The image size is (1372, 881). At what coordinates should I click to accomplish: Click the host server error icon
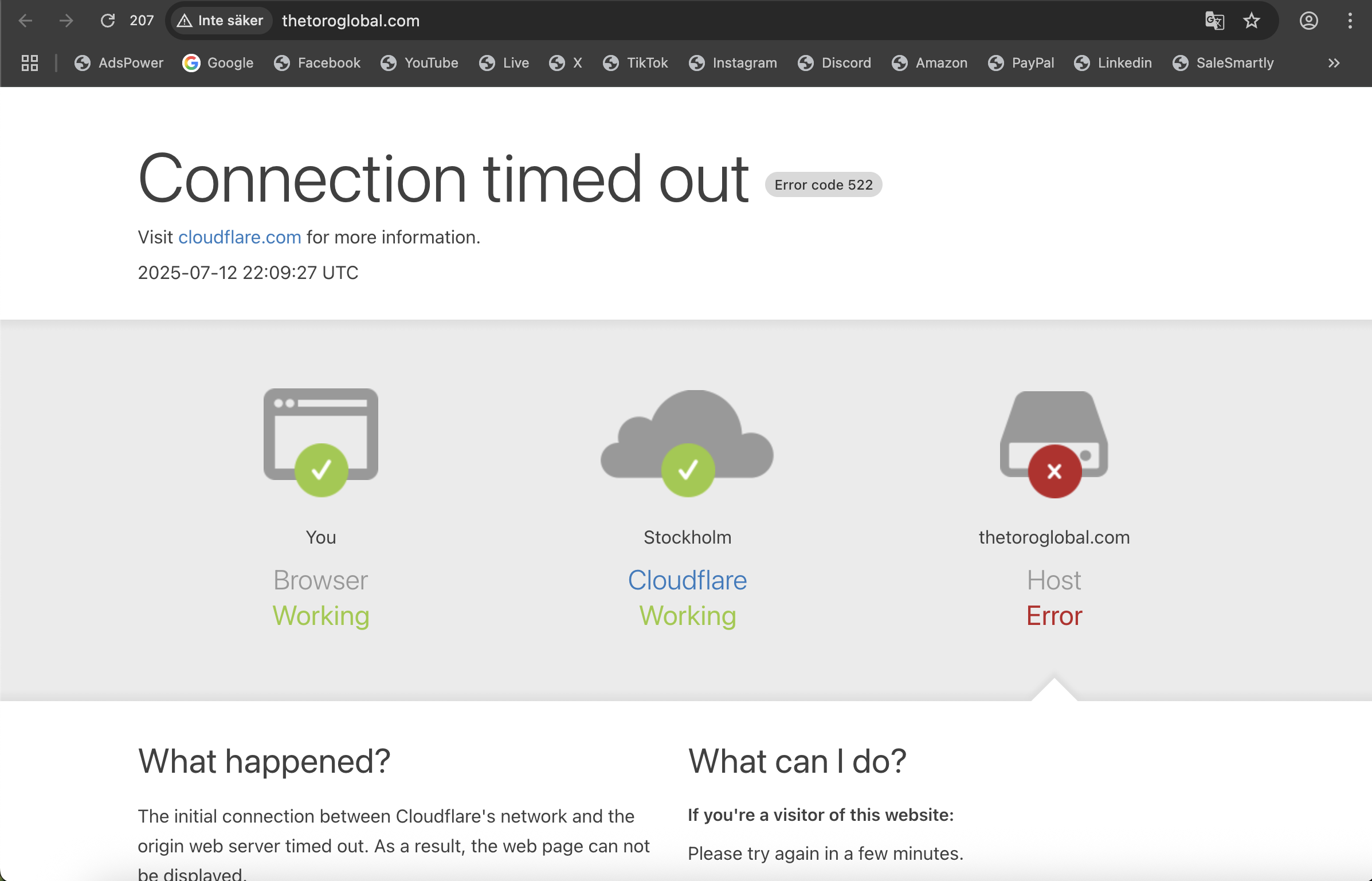[x=1054, y=445]
